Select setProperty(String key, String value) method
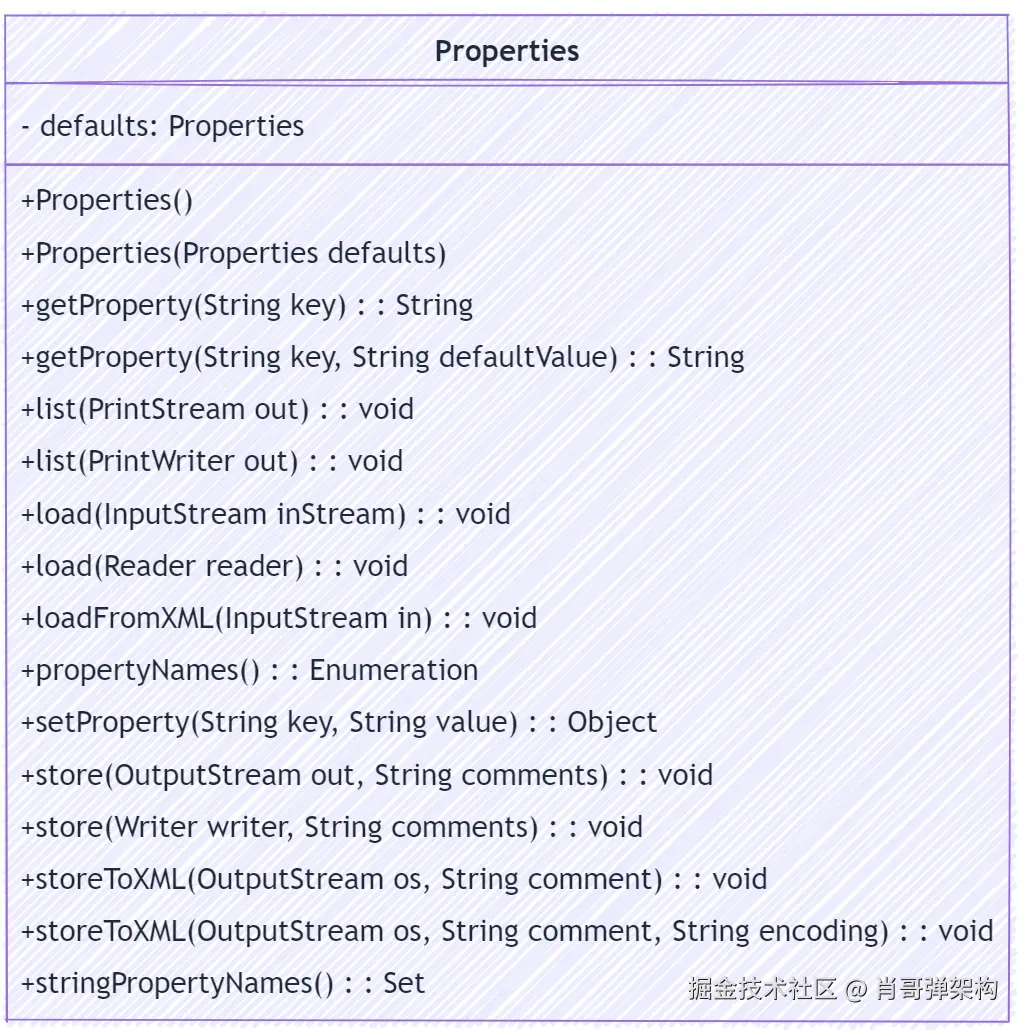This screenshot has width=1026, height=1030. (339, 722)
